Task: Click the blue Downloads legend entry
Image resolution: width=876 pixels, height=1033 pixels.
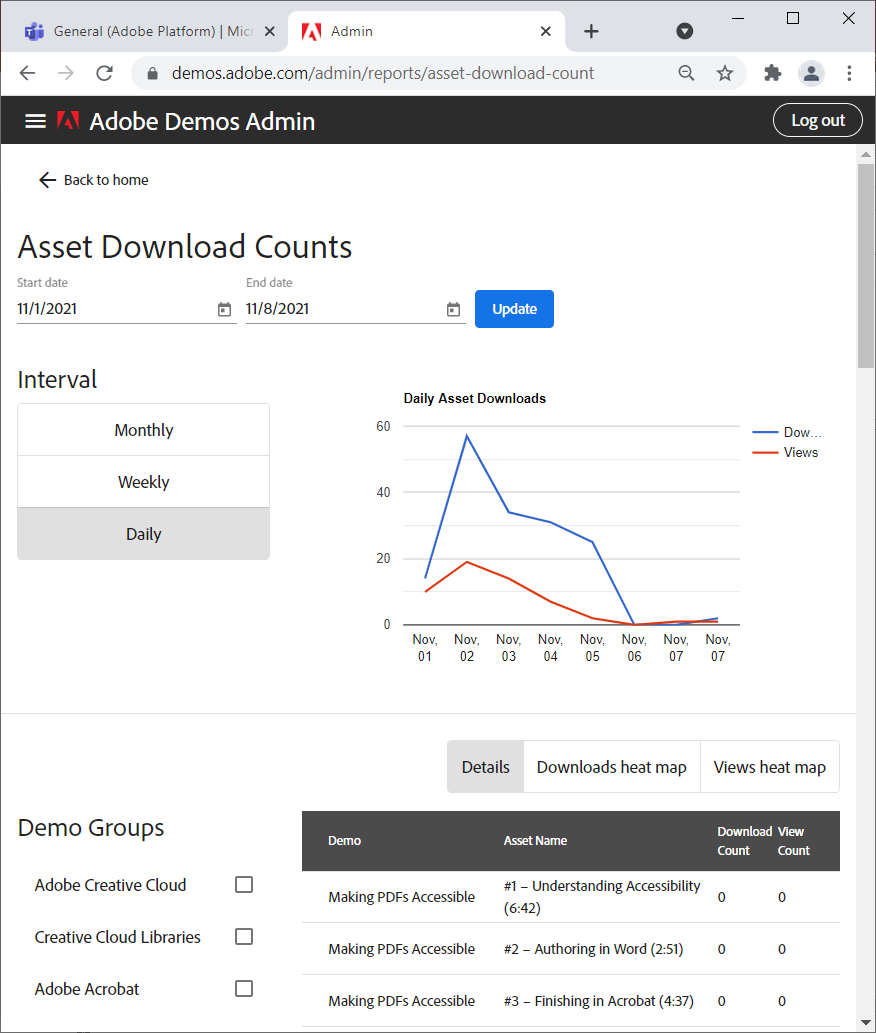Action: 787,432
